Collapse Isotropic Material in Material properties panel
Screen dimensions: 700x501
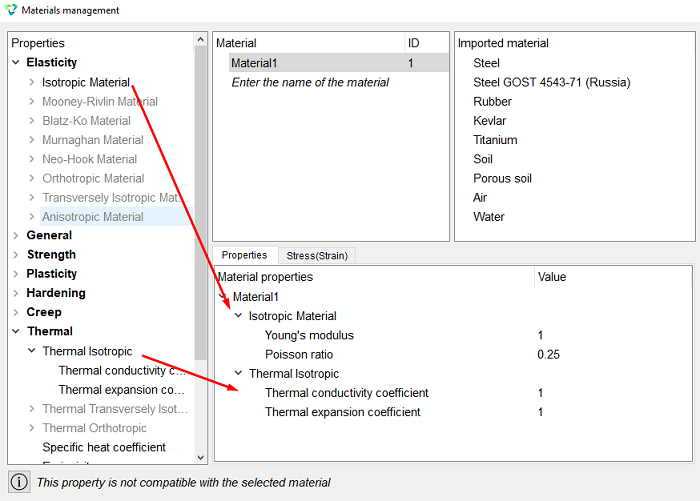pos(238,316)
